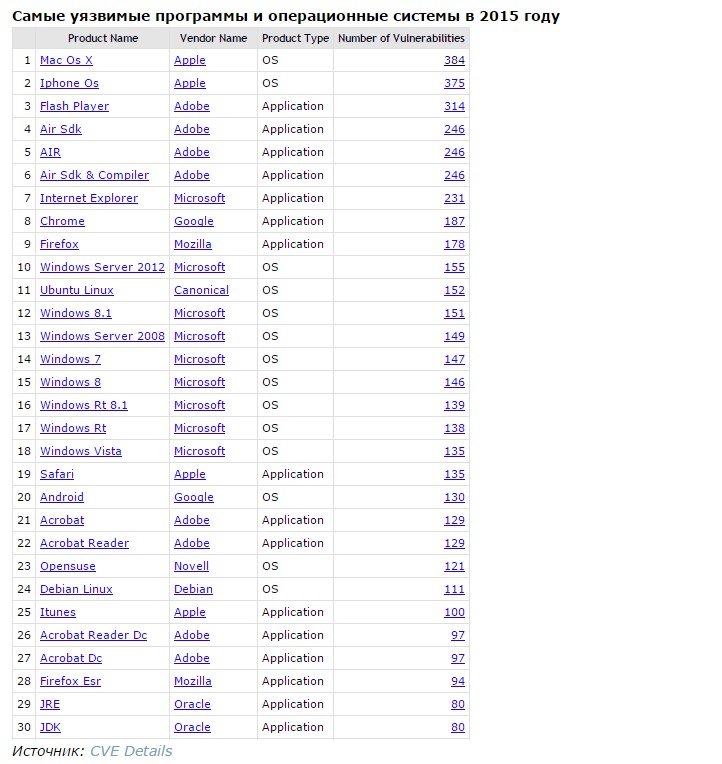Open the Firefox Esr product link
Viewport: 722px width, 764px height.
pyautogui.click(x=70, y=681)
